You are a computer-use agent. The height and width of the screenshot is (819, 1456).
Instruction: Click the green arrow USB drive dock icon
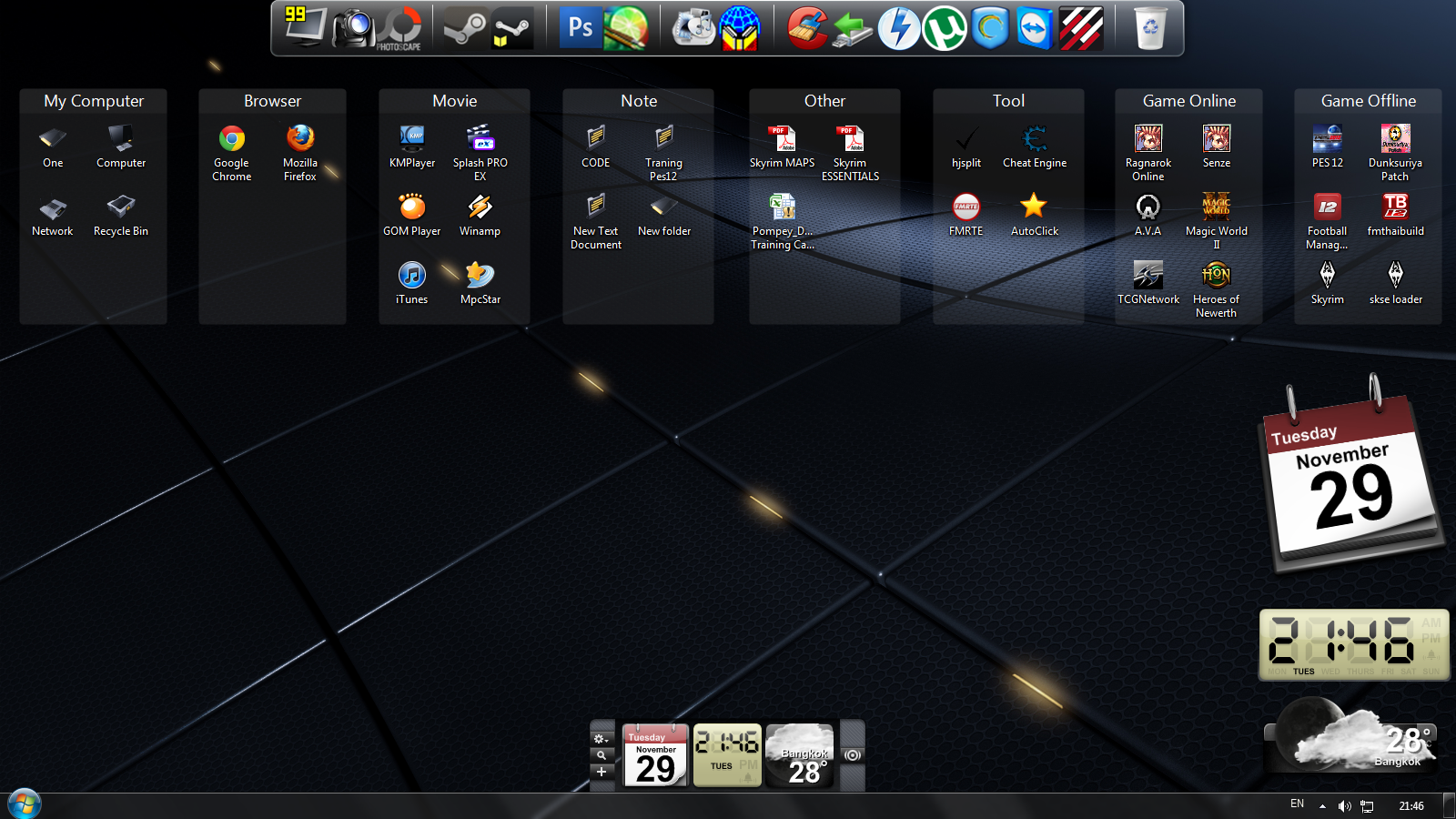(x=853, y=28)
